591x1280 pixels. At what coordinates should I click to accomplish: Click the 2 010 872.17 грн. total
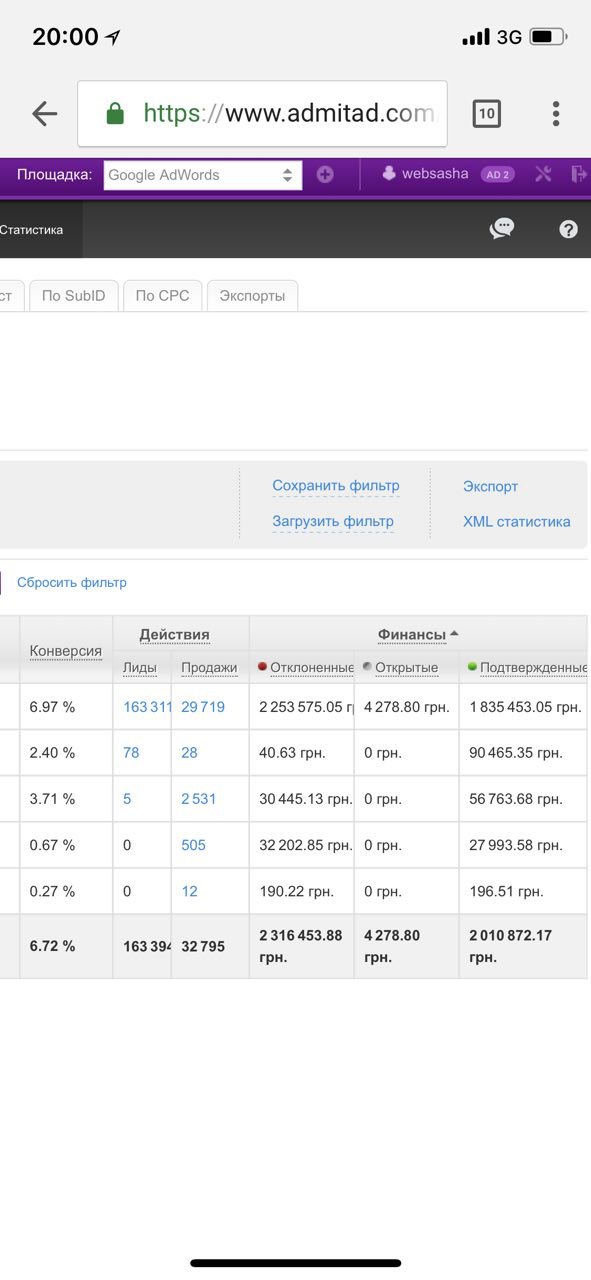pos(510,946)
